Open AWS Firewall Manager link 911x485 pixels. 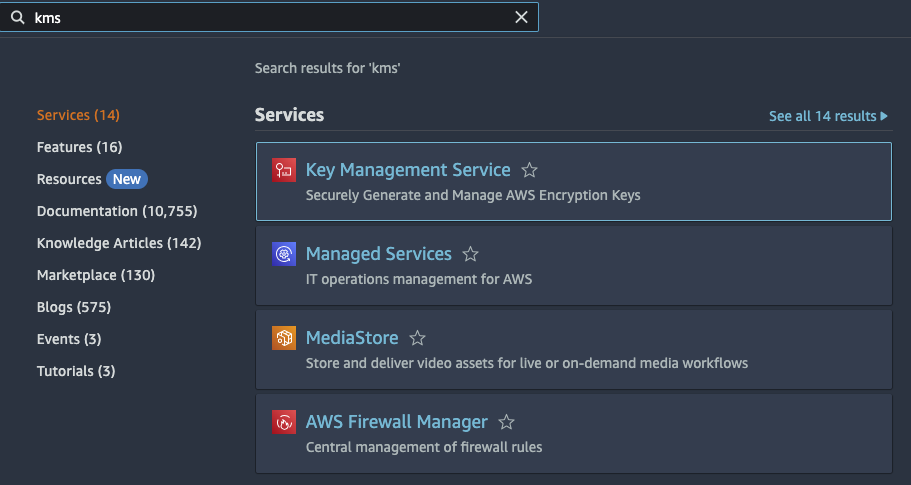point(396,422)
